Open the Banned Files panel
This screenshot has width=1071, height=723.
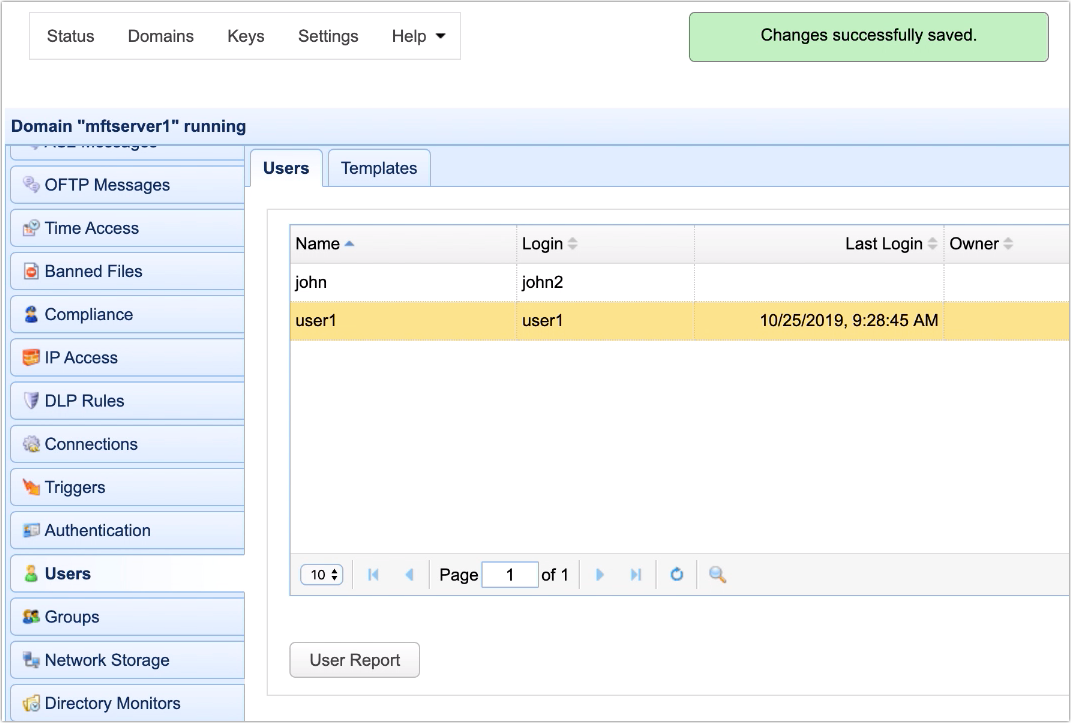(x=93, y=270)
